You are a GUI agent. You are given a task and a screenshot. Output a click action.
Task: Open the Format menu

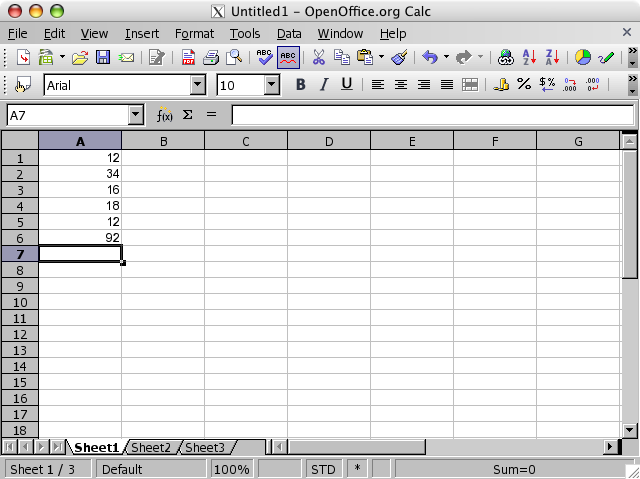pyautogui.click(x=194, y=33)
